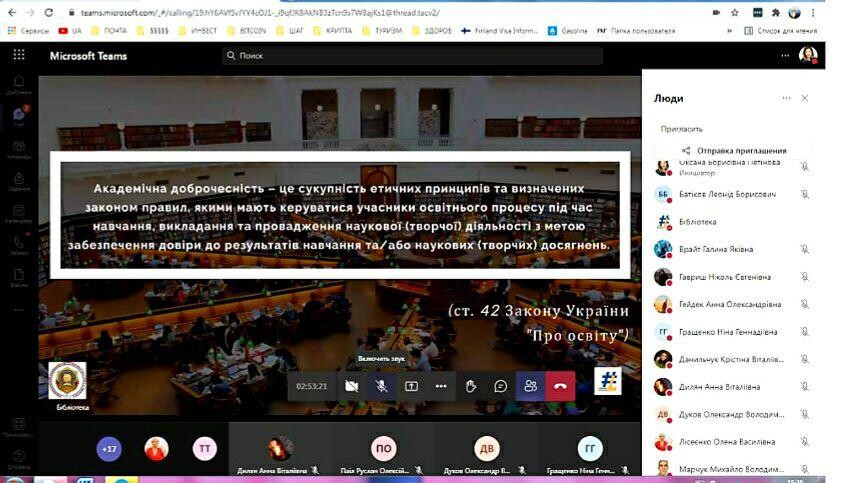The image size is (841, 483).
Task: Open Finland Visa Inform bookmark
Action: [499, 31]
